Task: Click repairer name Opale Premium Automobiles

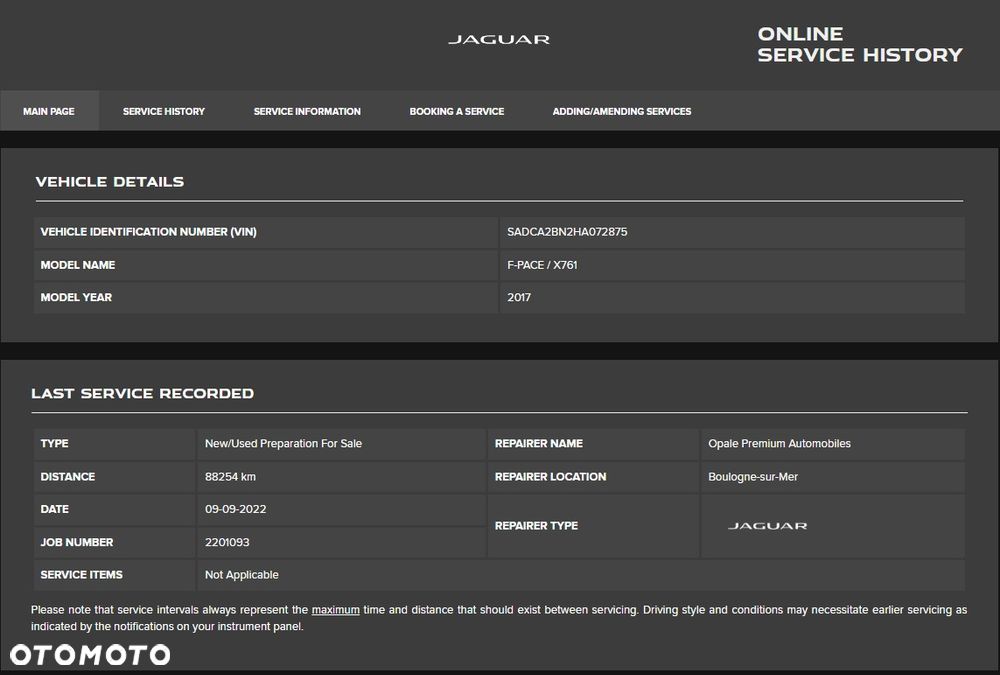Action: 779,443
